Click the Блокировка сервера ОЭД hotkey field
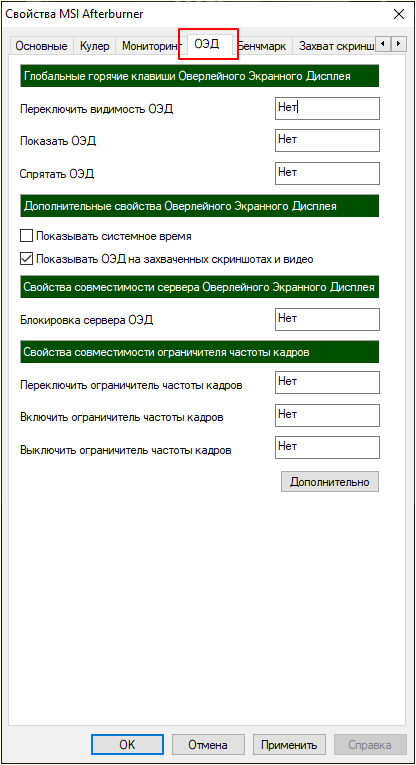The width and height of the screenshot is (416, 765). click(x=327, y=320)
